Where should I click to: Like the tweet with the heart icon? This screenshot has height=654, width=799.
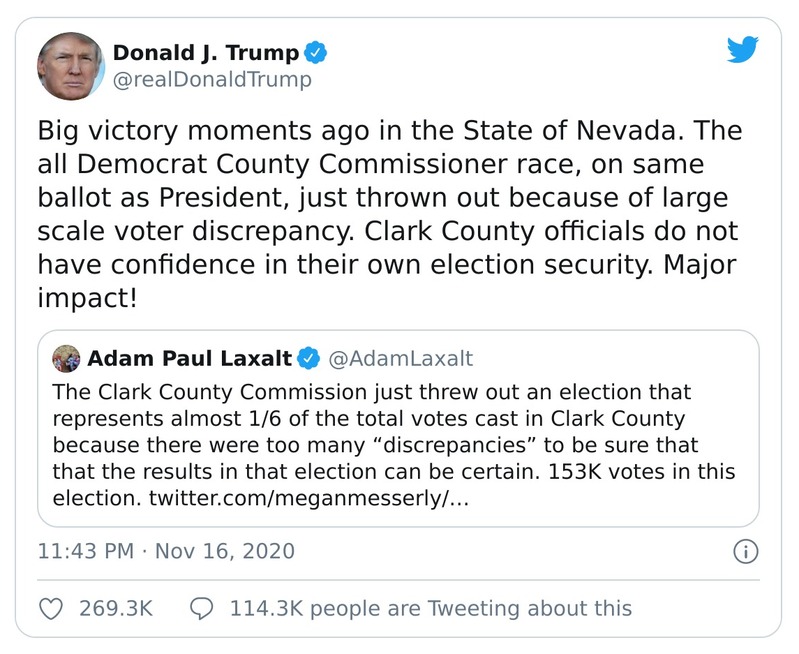click(52, 607)
